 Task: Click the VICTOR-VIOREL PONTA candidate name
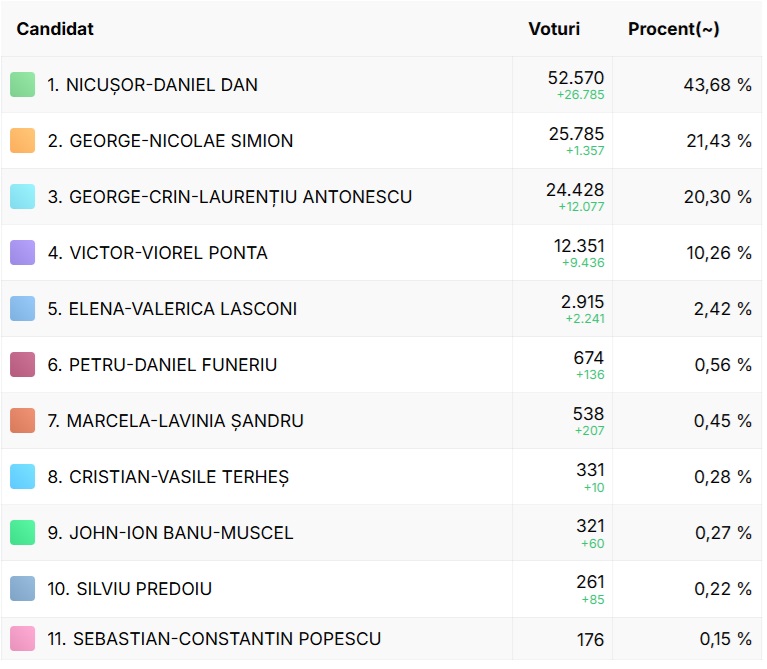click(157, 253)
